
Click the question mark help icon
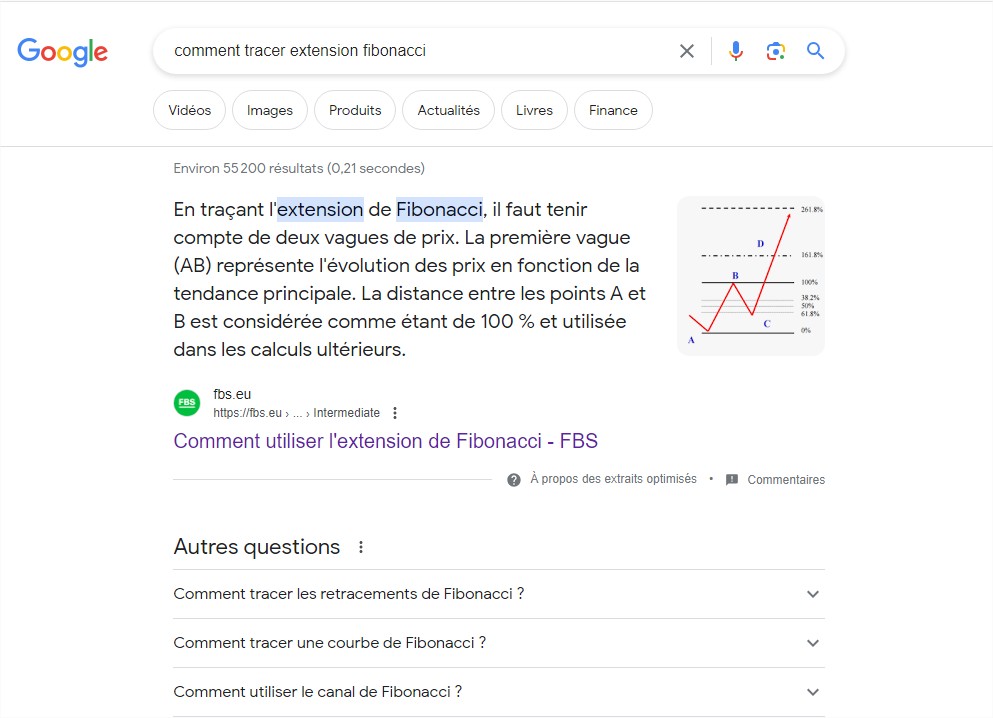click(514, 480)
